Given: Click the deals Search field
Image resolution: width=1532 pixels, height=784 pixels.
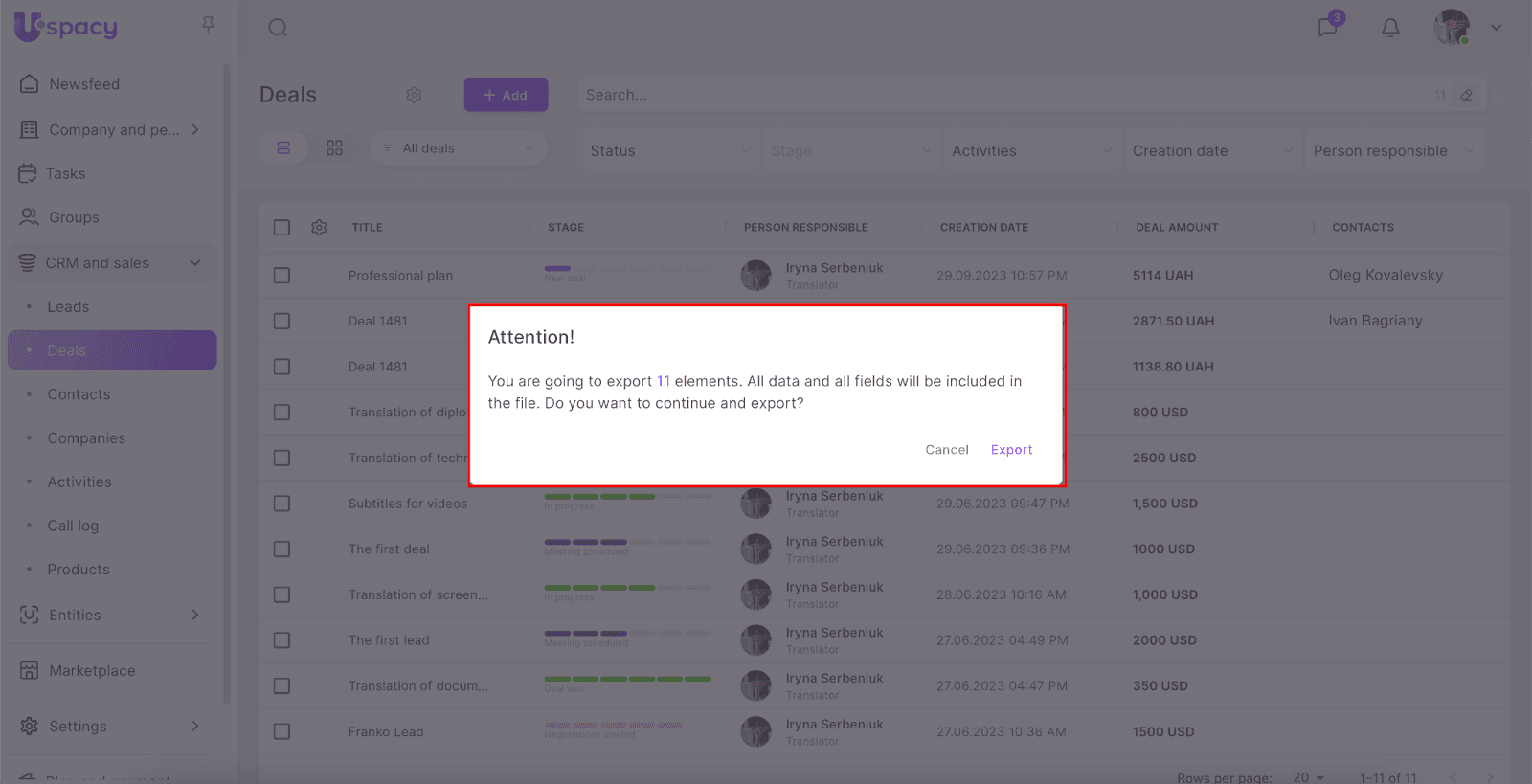Looking at the screenshot, I should (x=1005, y=95).
